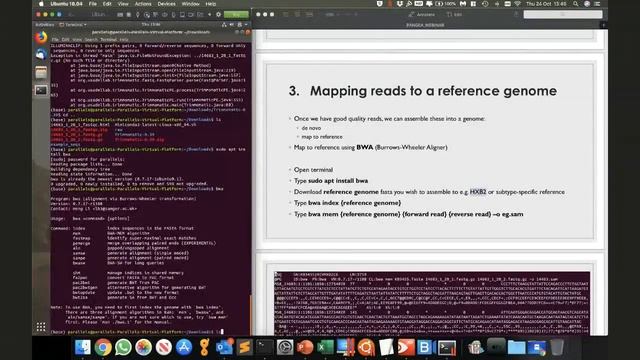Open the macOS Help menu
The width and height of the screenshot is (640, 360).
click(211, 4)
